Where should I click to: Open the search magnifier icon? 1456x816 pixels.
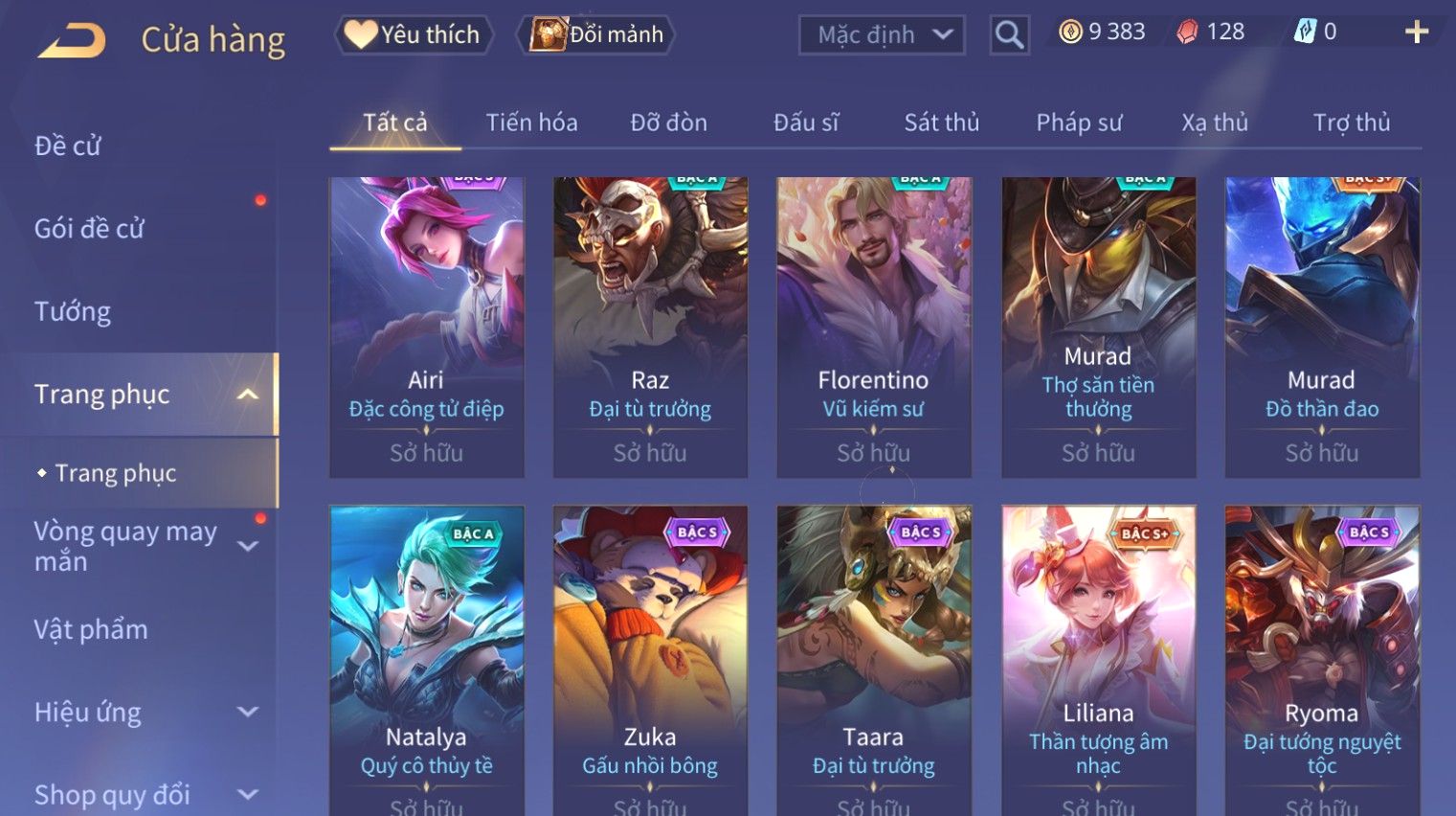point(1009,34)
